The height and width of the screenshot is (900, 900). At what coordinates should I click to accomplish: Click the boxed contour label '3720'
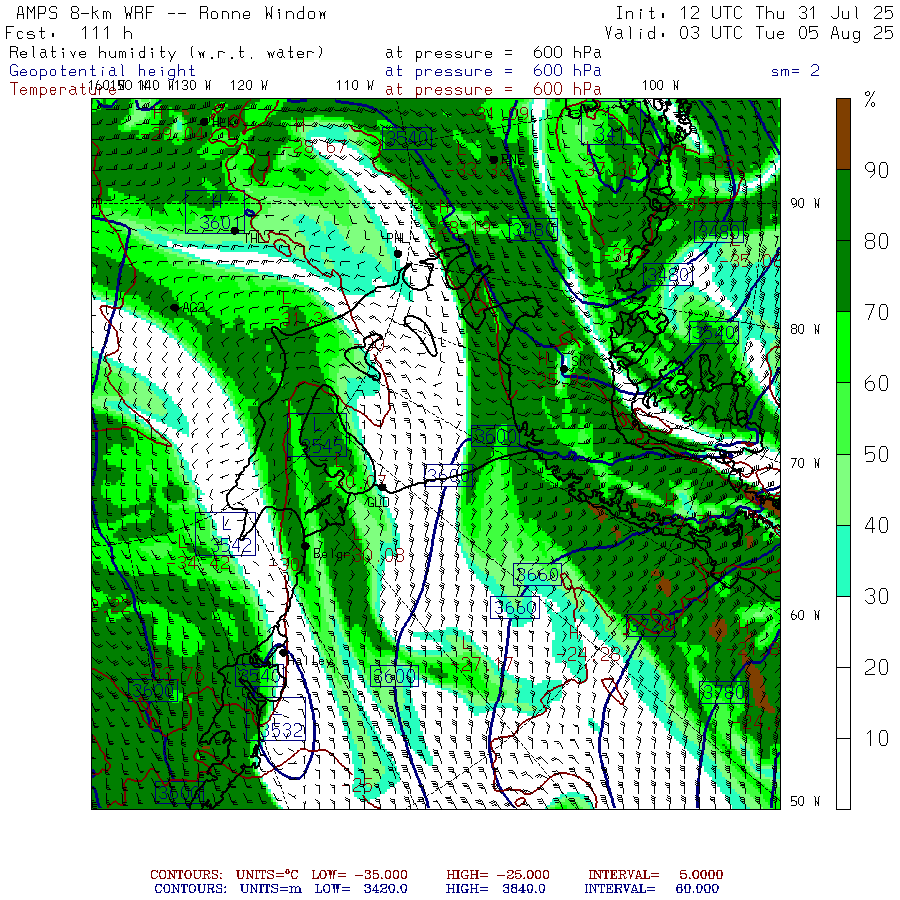(x=650, y=625)
